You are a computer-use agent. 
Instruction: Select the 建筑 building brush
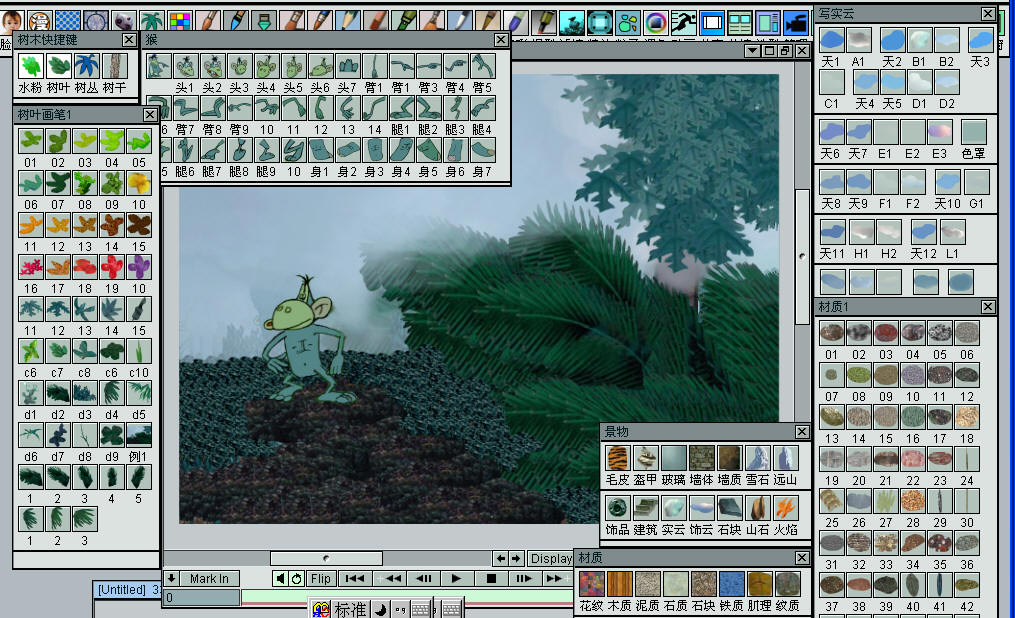coord(646,508)
